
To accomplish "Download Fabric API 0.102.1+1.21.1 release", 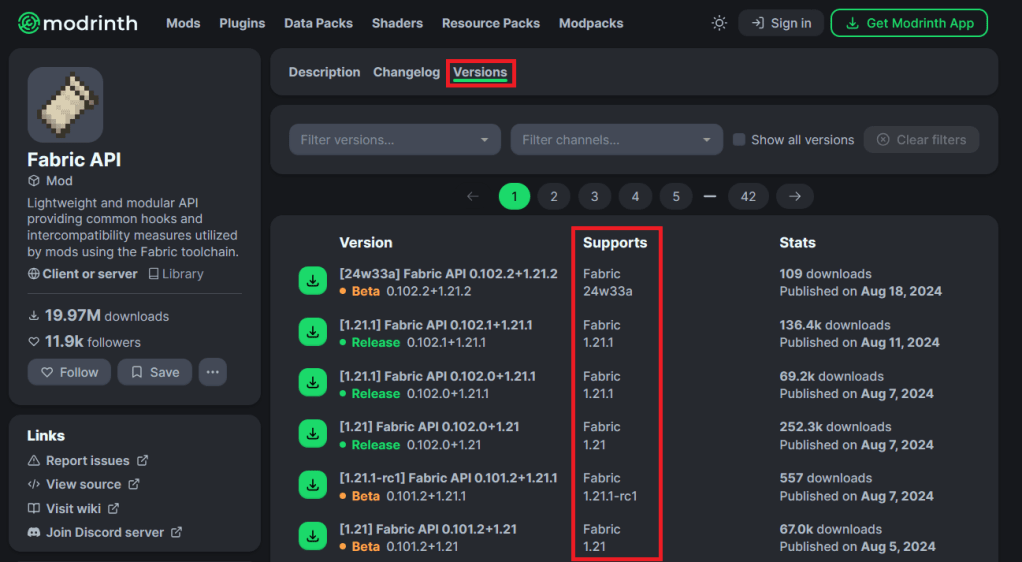I will click(313, 333).
